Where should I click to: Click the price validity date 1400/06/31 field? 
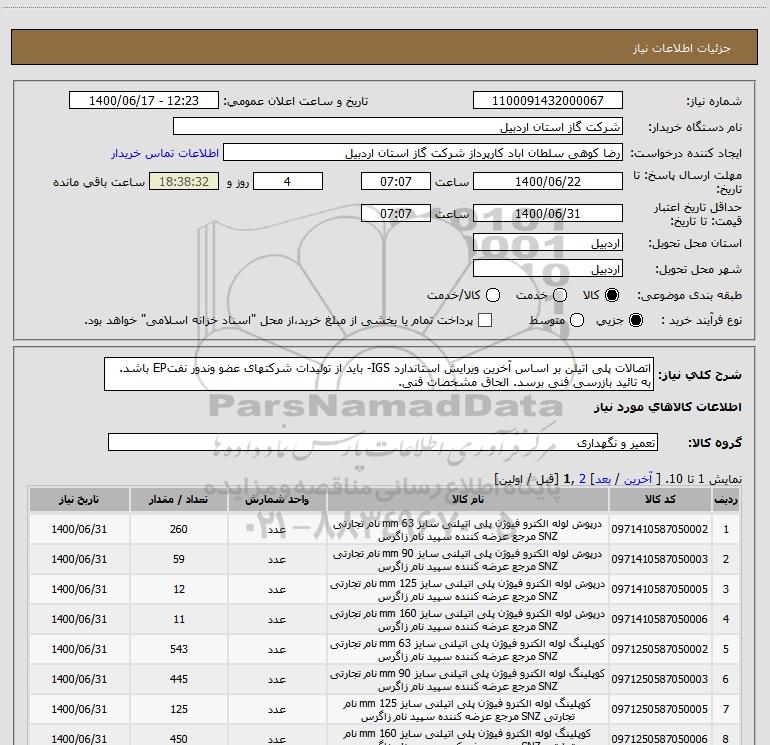pyautogui.click(x=548, y=213)
